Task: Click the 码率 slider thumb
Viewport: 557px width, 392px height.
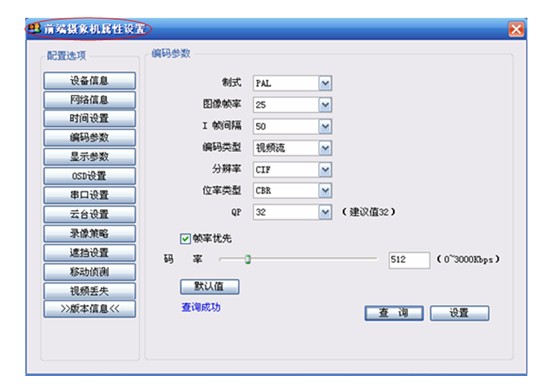Action: 248,259
